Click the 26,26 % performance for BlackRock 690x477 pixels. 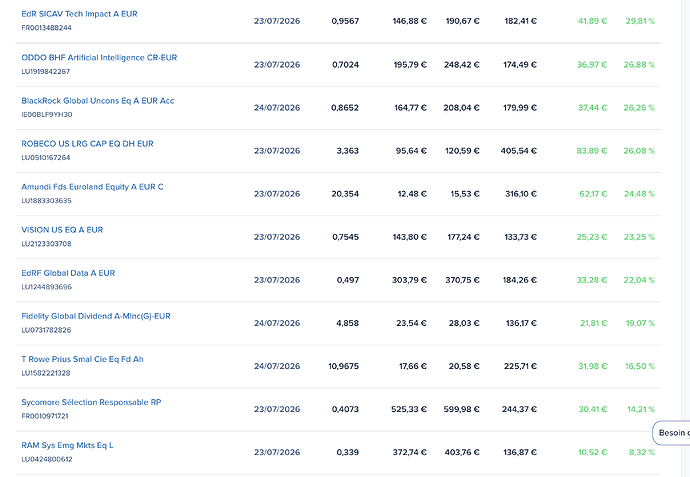[x=639, y=108]
